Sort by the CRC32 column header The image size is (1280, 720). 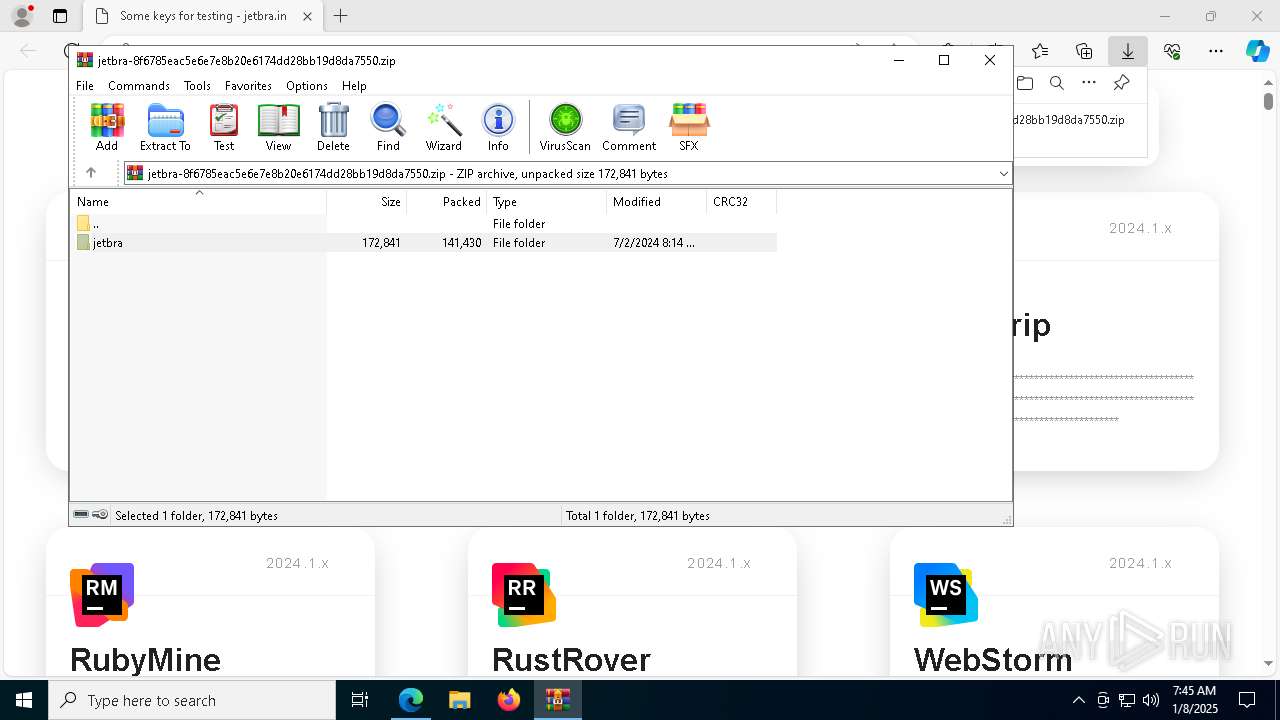click(x=741, y=202)
